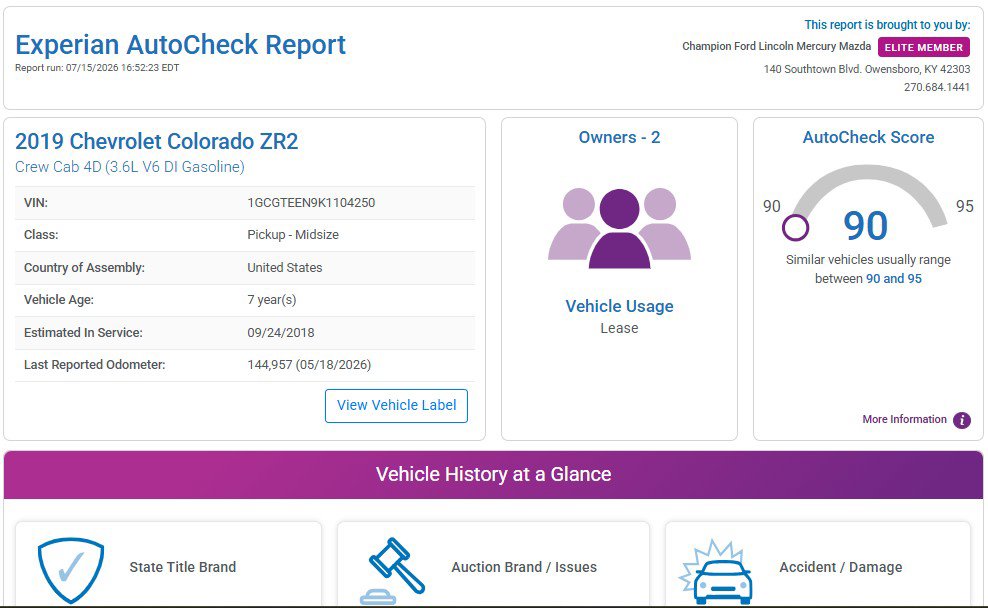The image size is (988, 608).
Task: Click VIN value 1GCGTEEN9K1104250
Action: click(x=311, y=203)
